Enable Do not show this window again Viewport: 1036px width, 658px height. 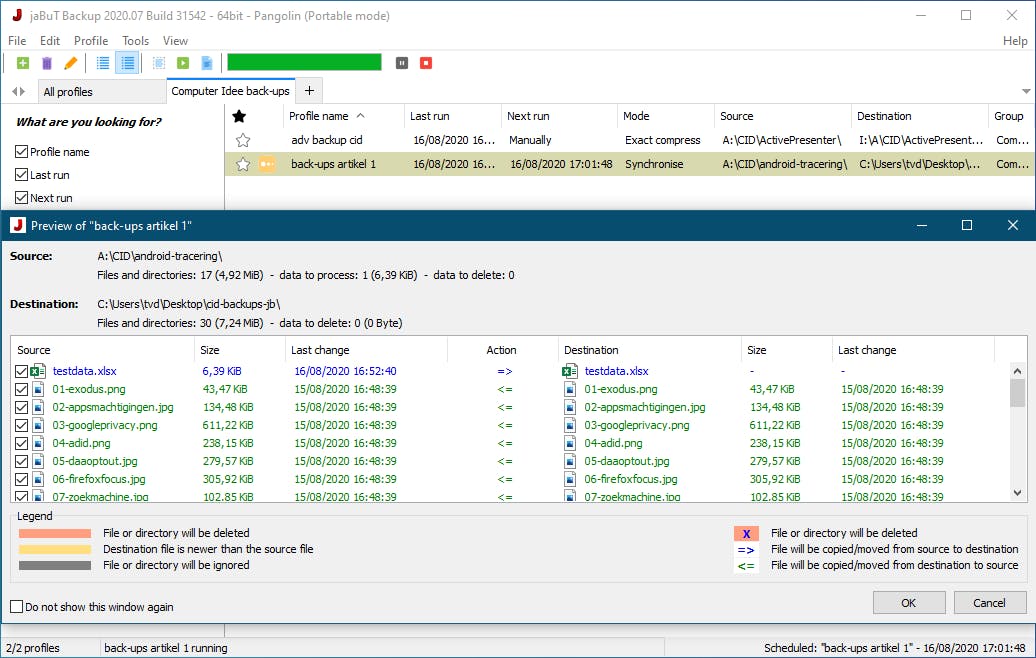click(x=17, y=606)
